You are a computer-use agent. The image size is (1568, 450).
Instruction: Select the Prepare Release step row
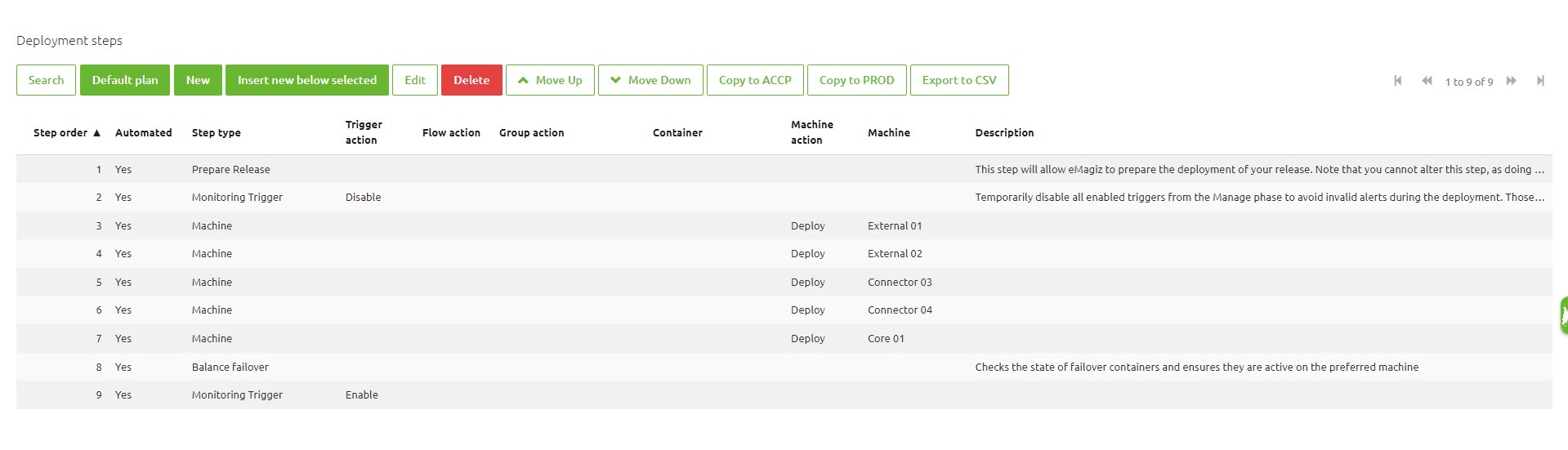point(784,169)
